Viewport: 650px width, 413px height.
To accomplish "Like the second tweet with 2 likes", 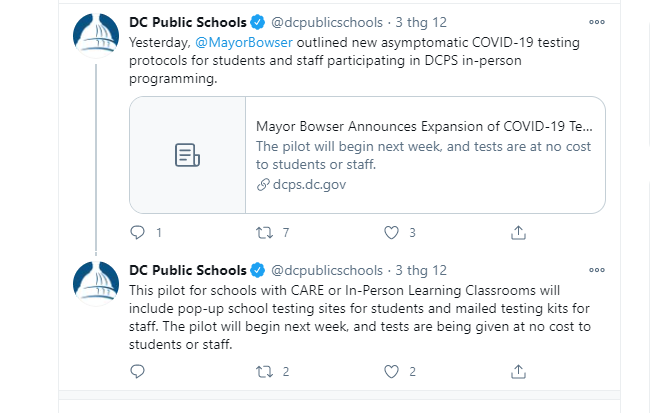I will pyautogui.click(x=391, y=372).
